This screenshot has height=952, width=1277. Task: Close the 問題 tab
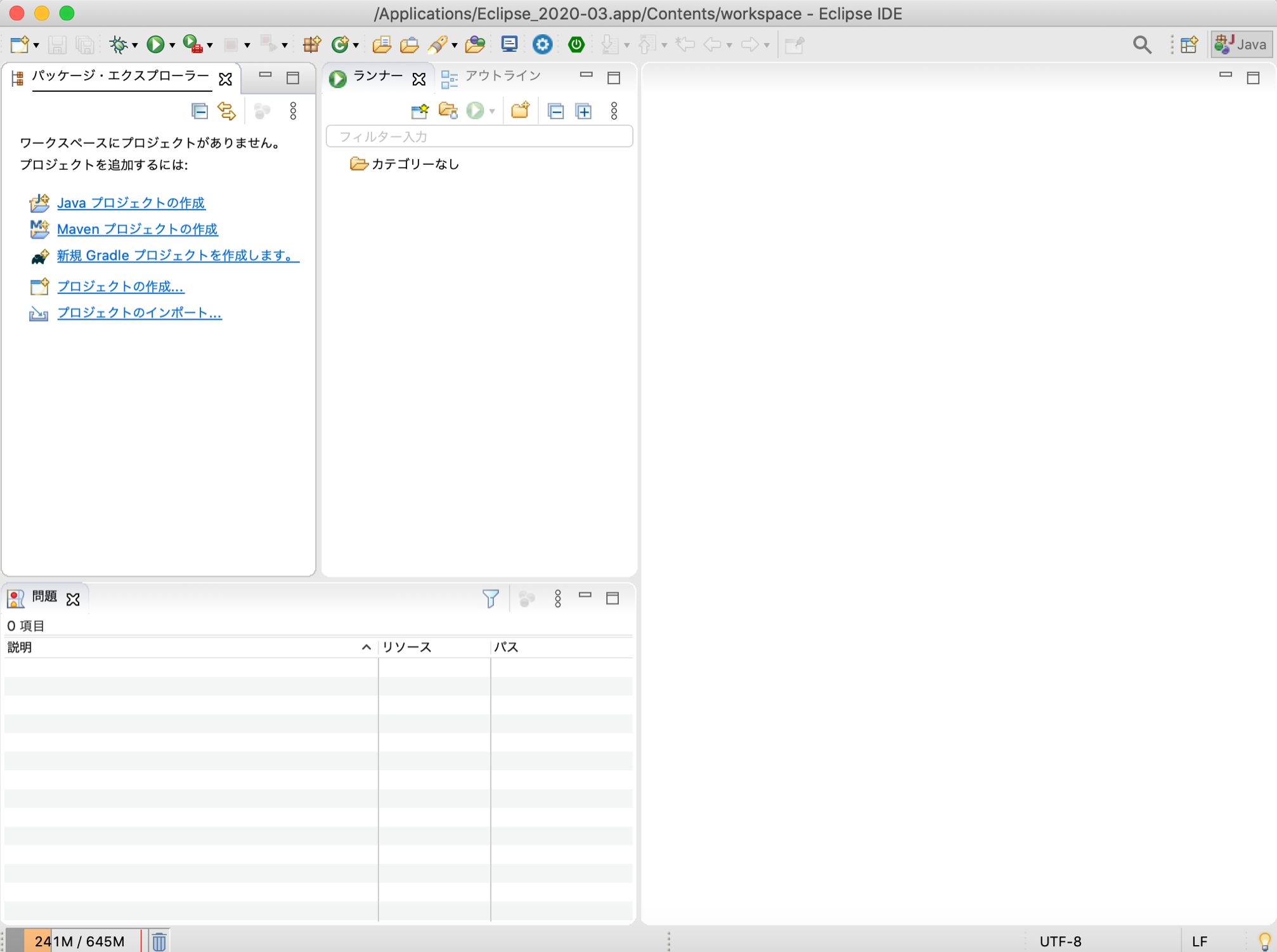[73, 599]
